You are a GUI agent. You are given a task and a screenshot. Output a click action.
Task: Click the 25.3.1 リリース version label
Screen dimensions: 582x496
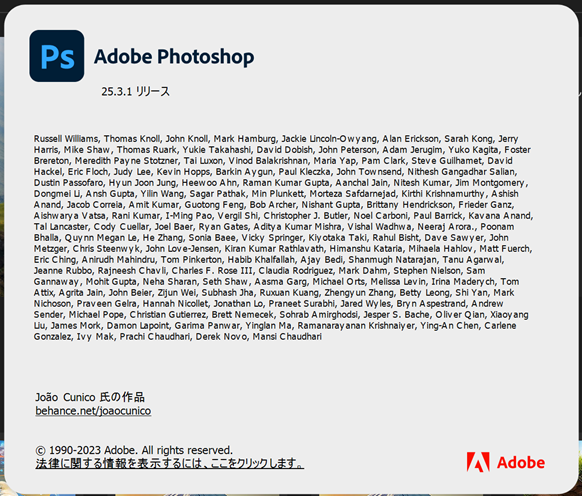point(135,91)
